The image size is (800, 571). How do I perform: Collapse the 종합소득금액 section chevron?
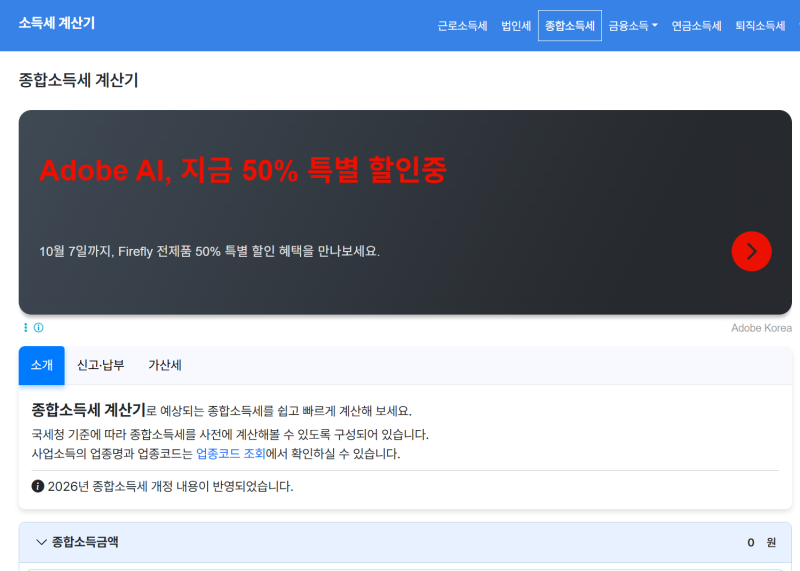41,542
